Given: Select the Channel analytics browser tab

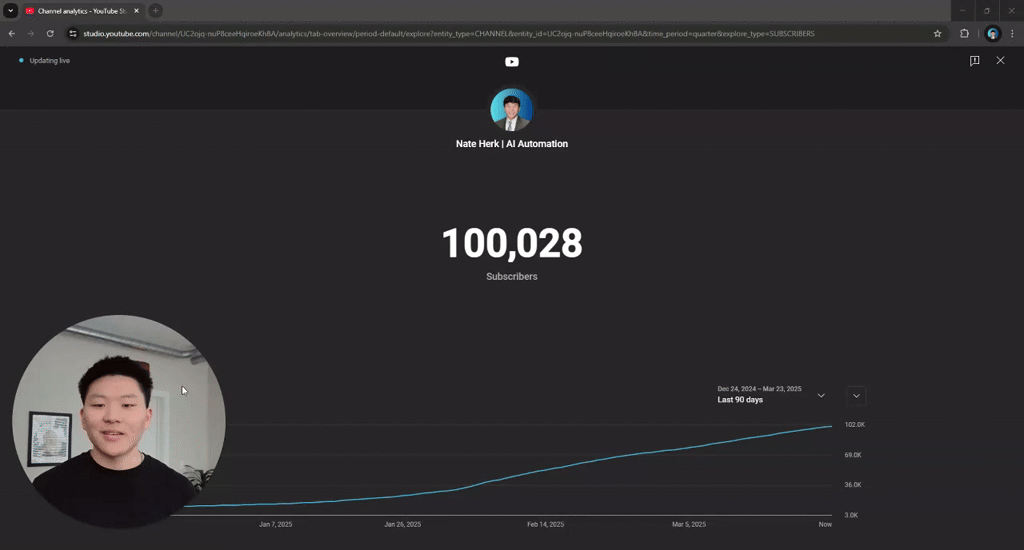Looking at the screenshot, I should pyautogui.click(x=82, y=10).
